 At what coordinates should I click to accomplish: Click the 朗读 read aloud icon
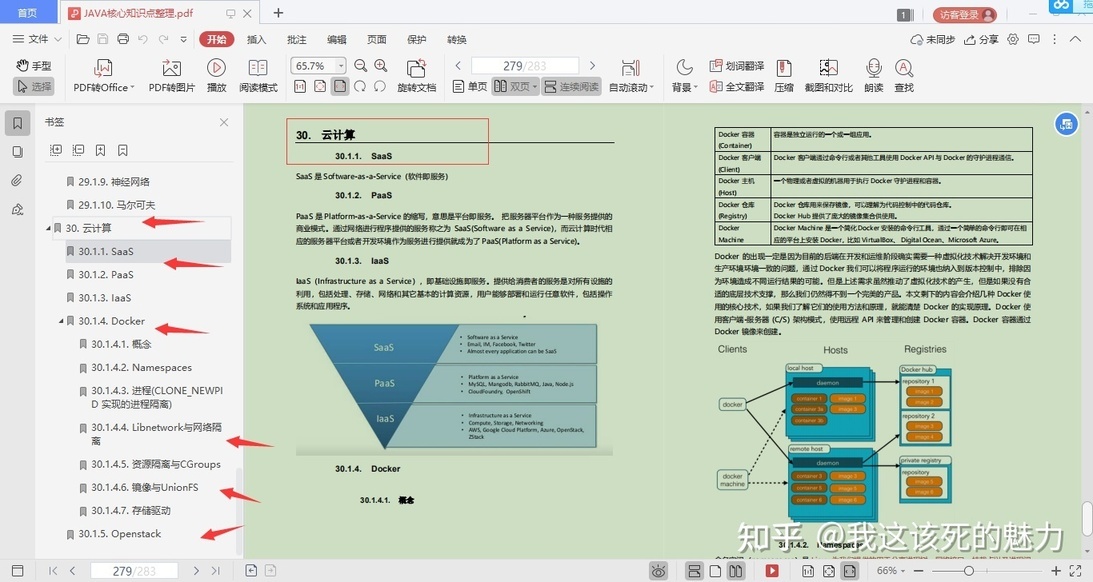coord(873,76)
